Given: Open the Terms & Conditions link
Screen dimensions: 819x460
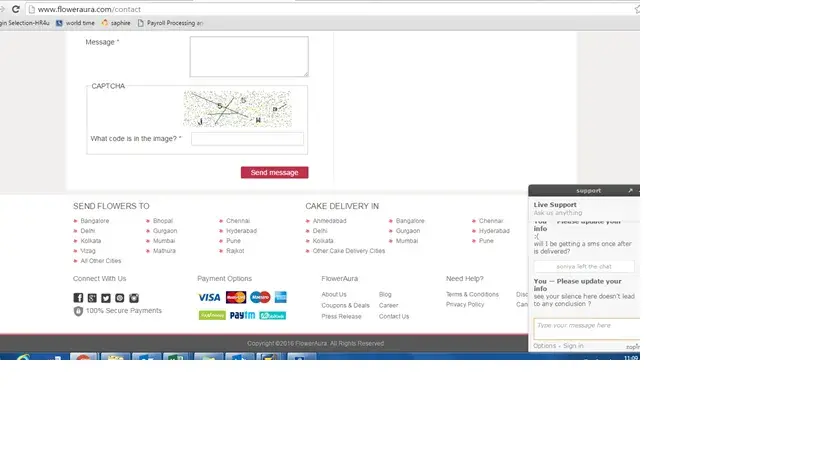Looking at the screenshot, I should click(472, 294).
